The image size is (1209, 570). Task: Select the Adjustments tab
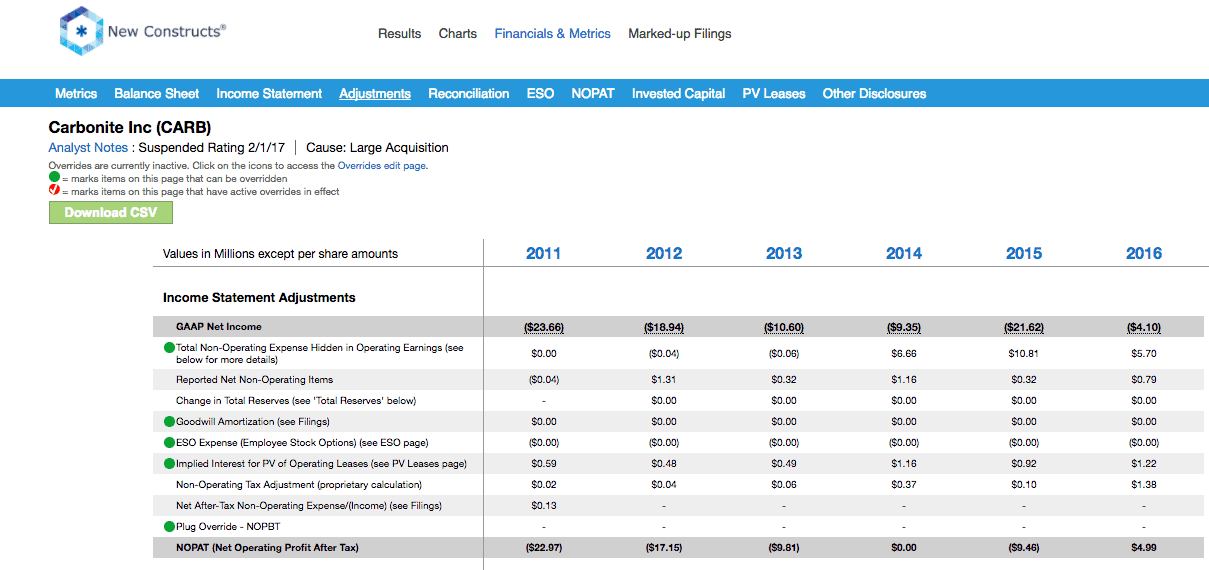(x=375, y=93)
